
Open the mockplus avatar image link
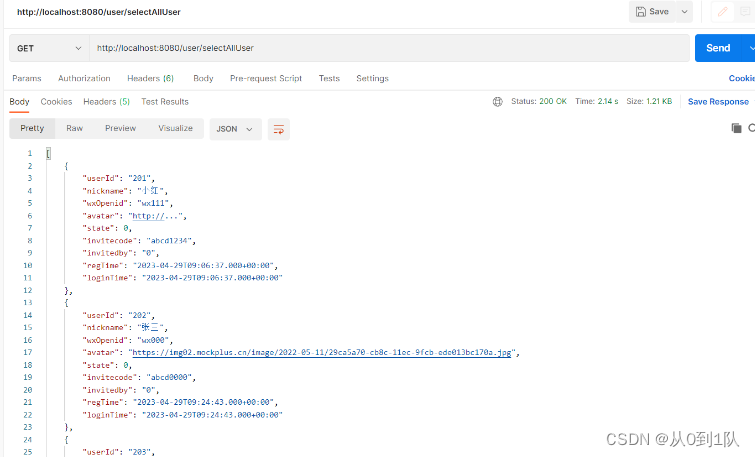322,353
